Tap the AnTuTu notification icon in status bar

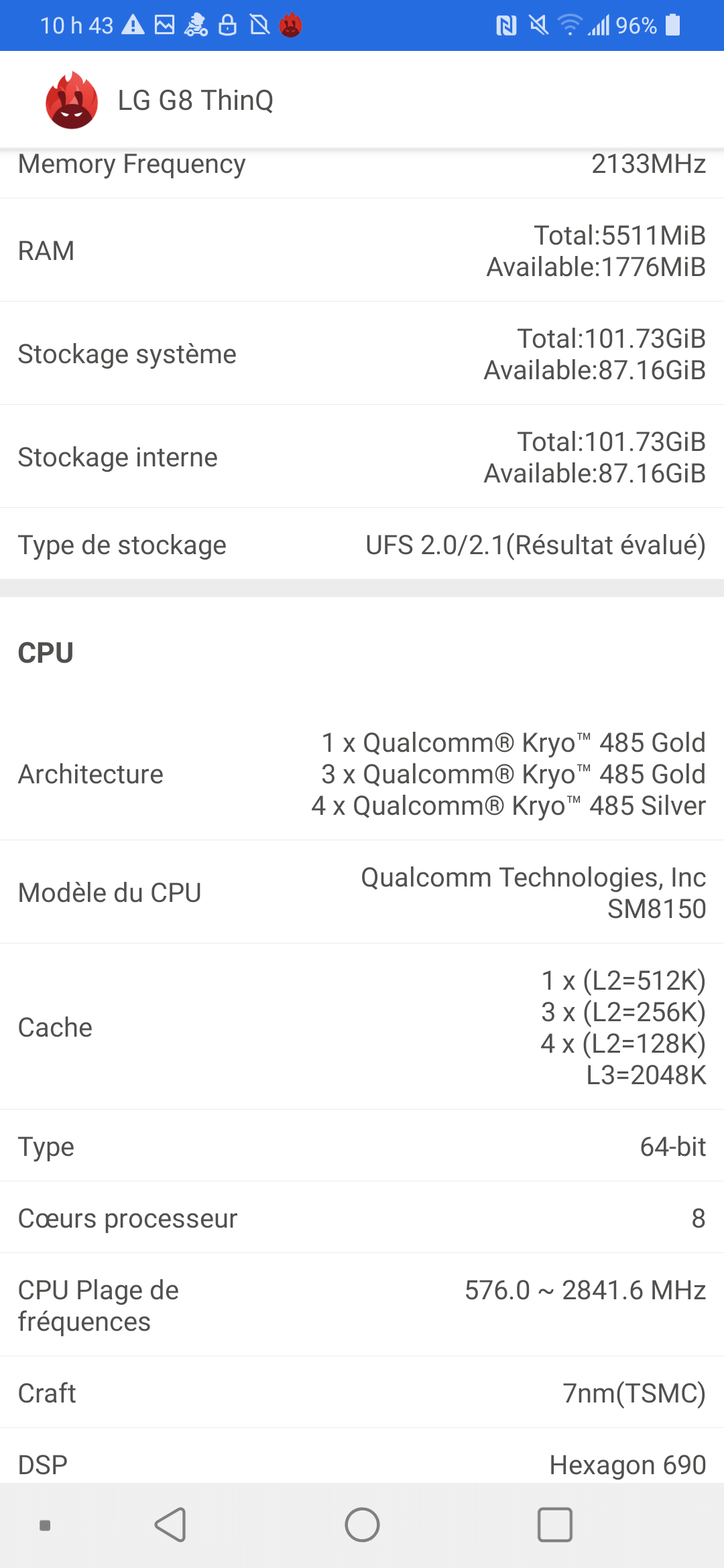point(290,25)
